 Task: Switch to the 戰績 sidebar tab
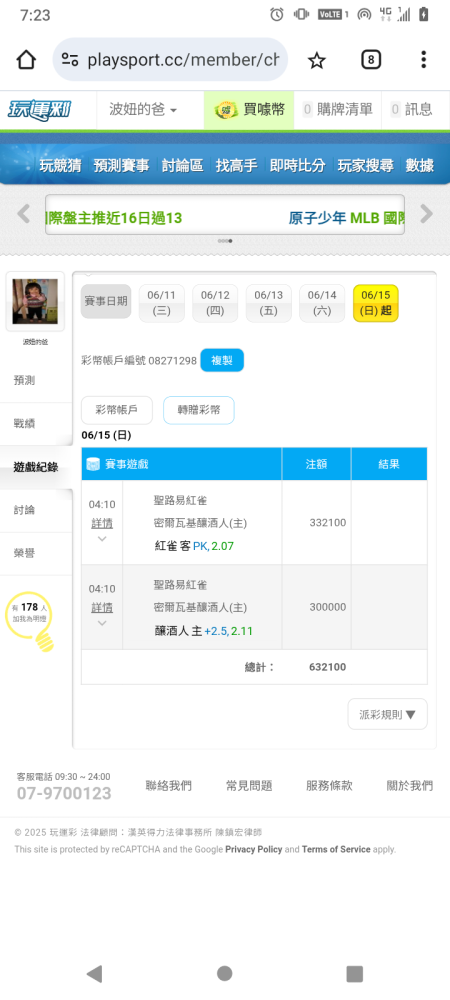(x=24, y=423)
